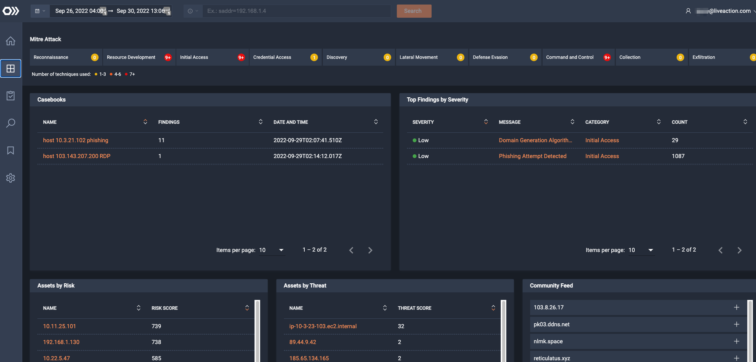Select the Command and Control tactic tile
The width and height of the screenshot is (756, 362).
[579, 57]
